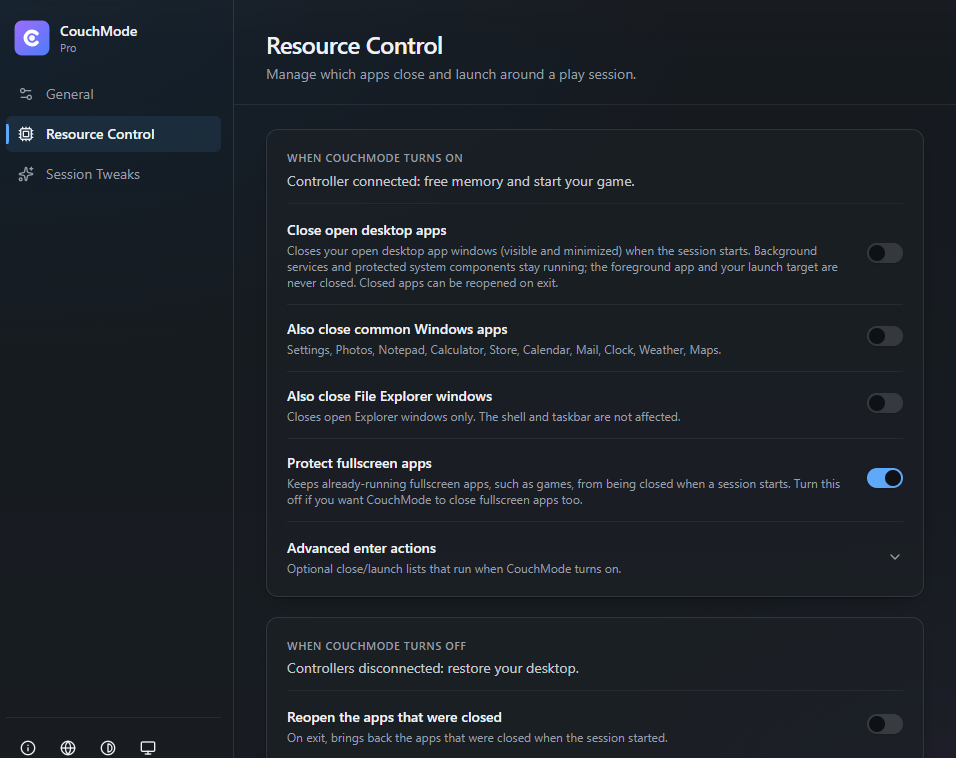Click the Advanced enter actions heading
Screen dimensions: 956x758
tap(362, 548)
